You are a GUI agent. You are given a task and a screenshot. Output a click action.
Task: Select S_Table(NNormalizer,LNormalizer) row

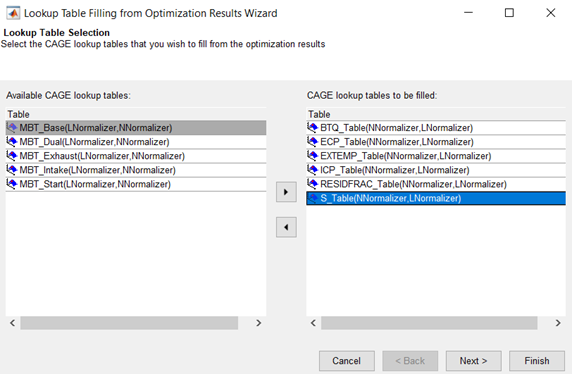pyautogui.click(x=436, y=198)
